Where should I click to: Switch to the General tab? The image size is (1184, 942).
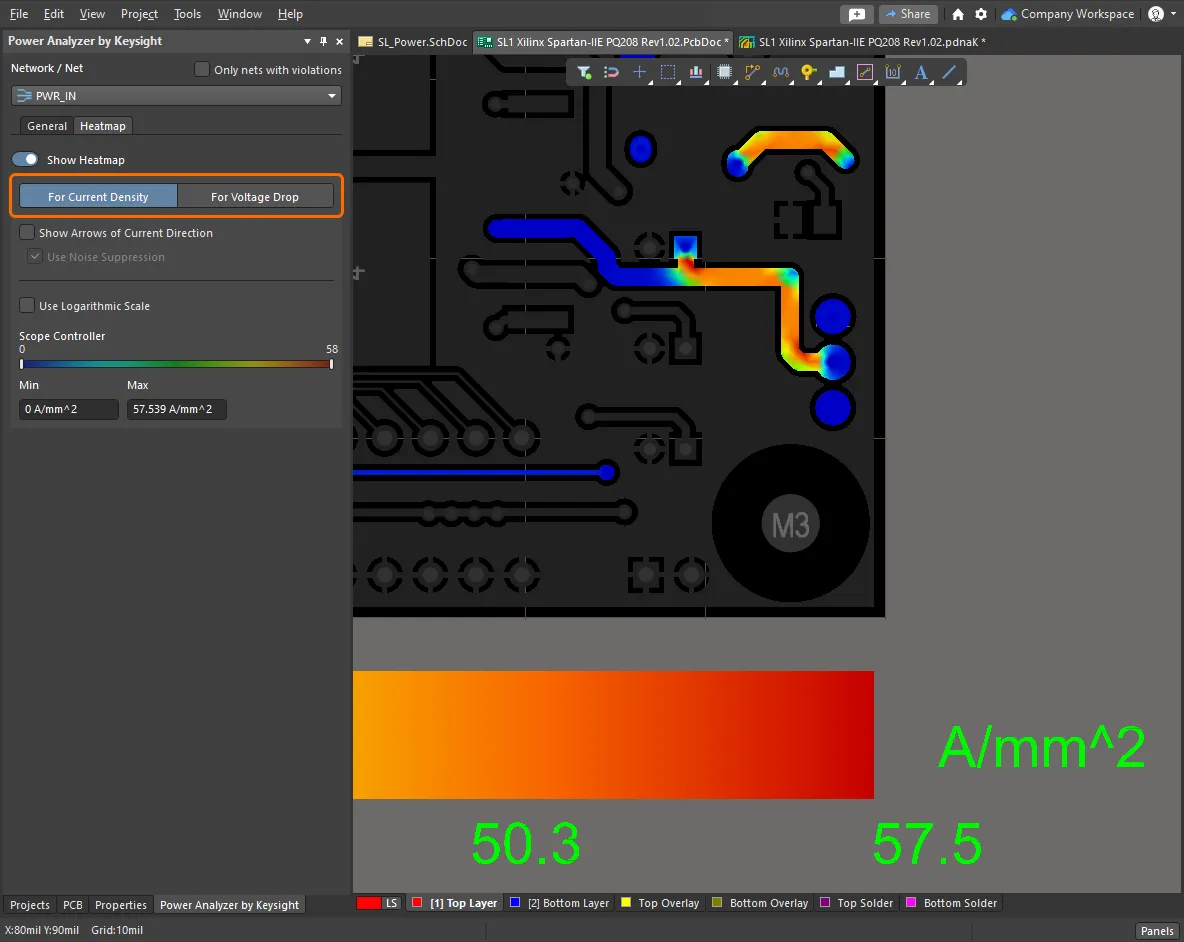point(47,126)
